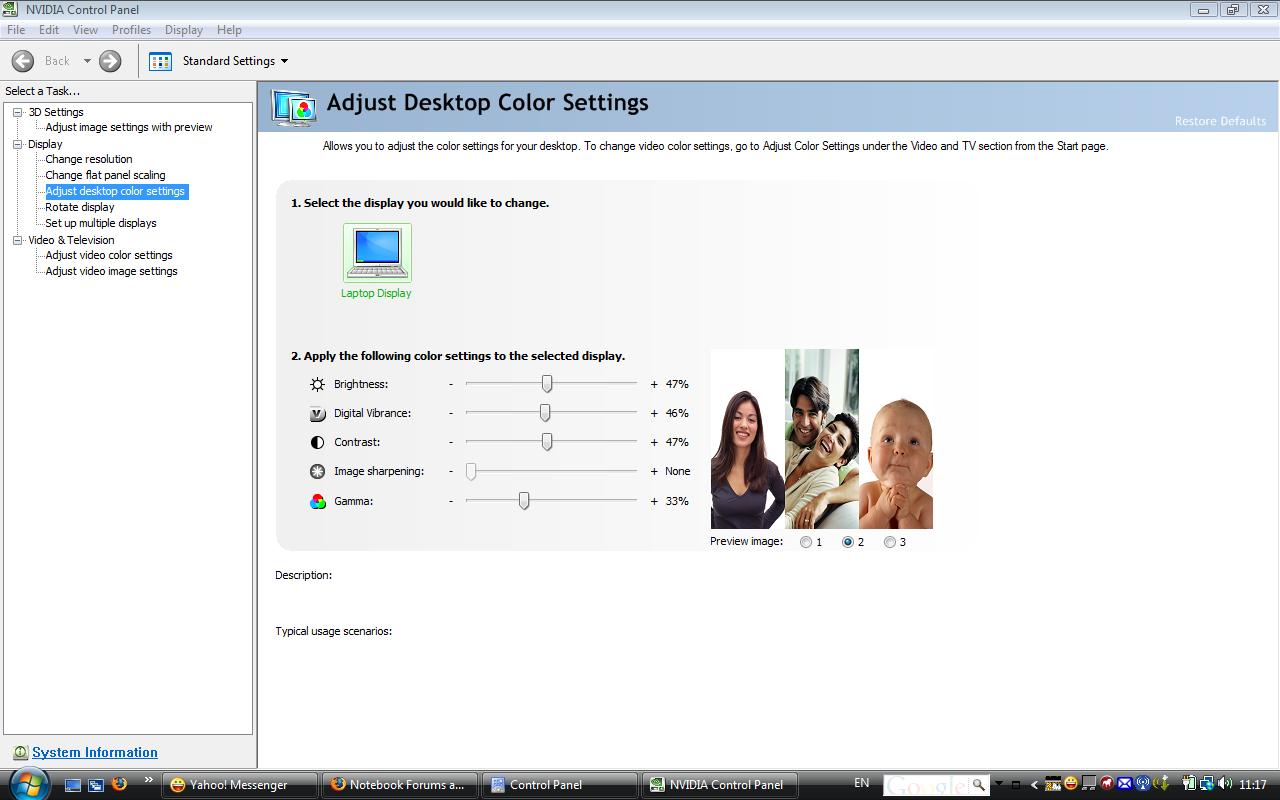The height and width of the screenshot is (800, 1280).
Task: Click the wireless antenna tray icon
Action: tap(1143, 784)
